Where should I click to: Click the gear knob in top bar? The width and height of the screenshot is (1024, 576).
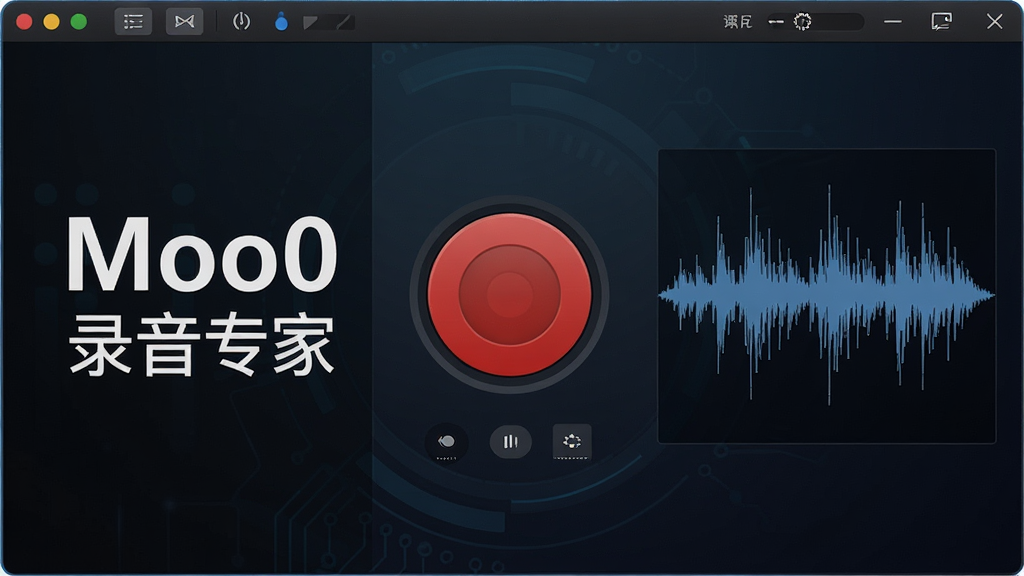[x=803, y=22]
